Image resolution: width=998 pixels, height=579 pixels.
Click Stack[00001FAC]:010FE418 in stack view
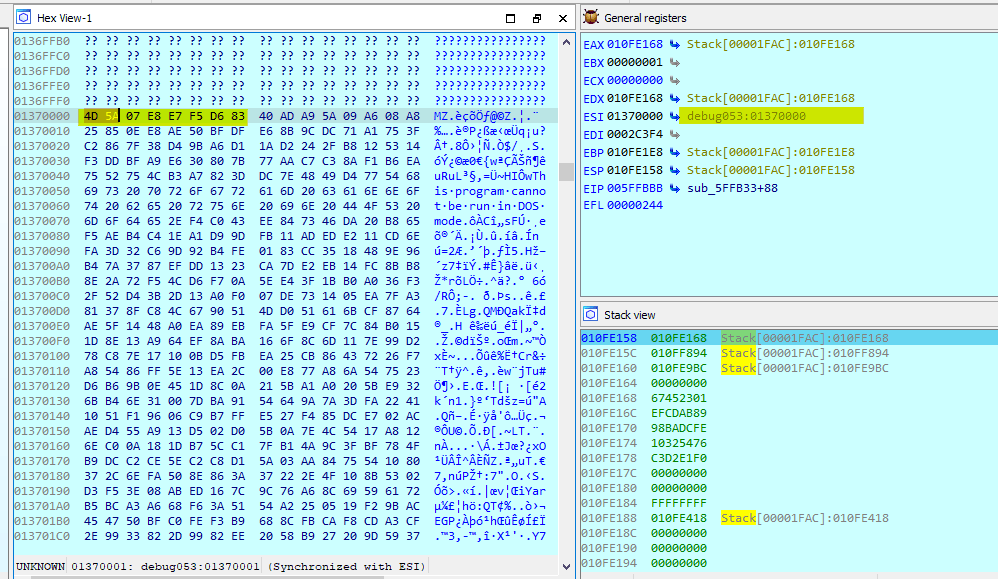click(805, 518)
